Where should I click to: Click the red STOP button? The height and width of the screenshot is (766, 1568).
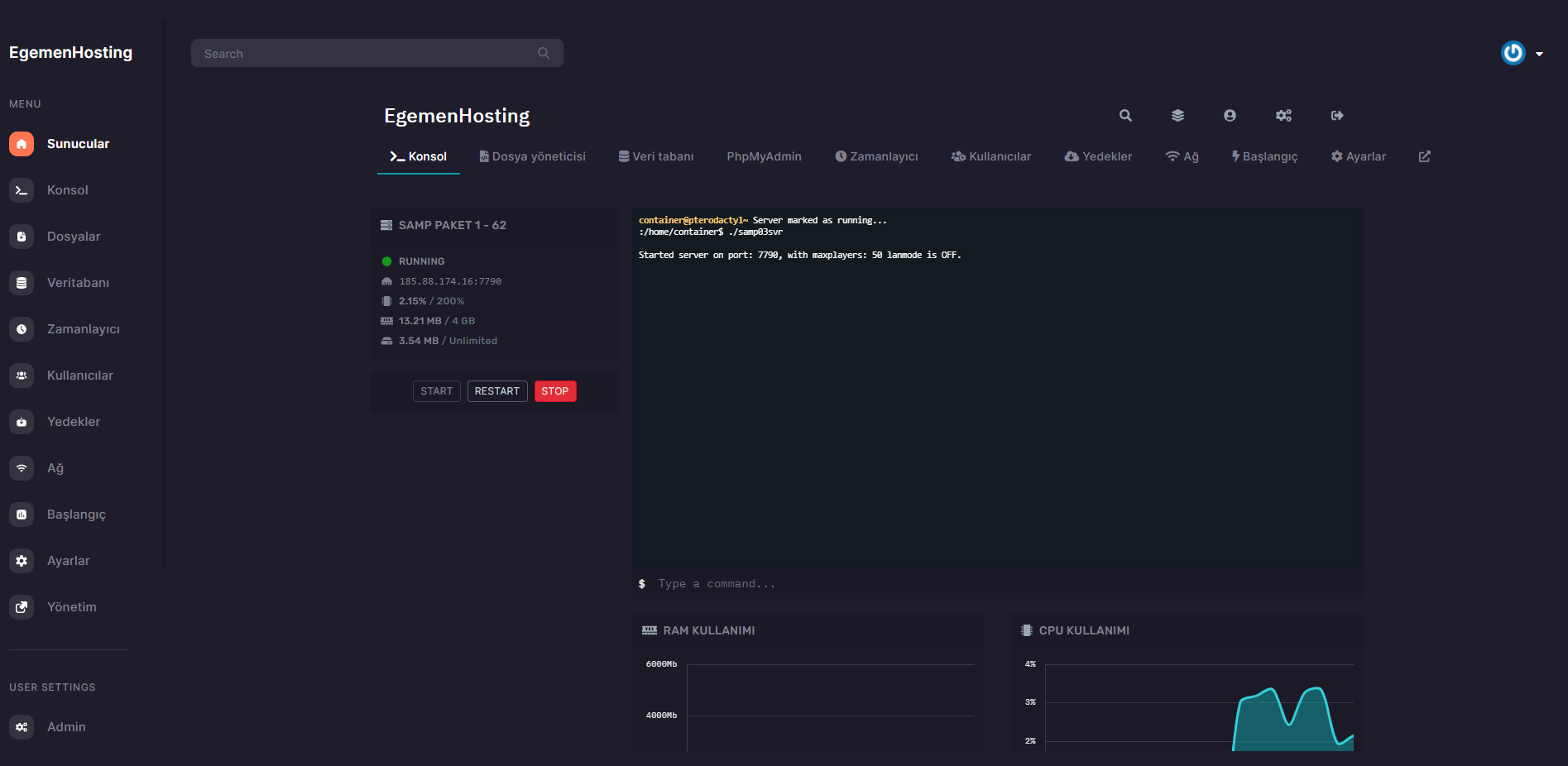pos(555,391)
